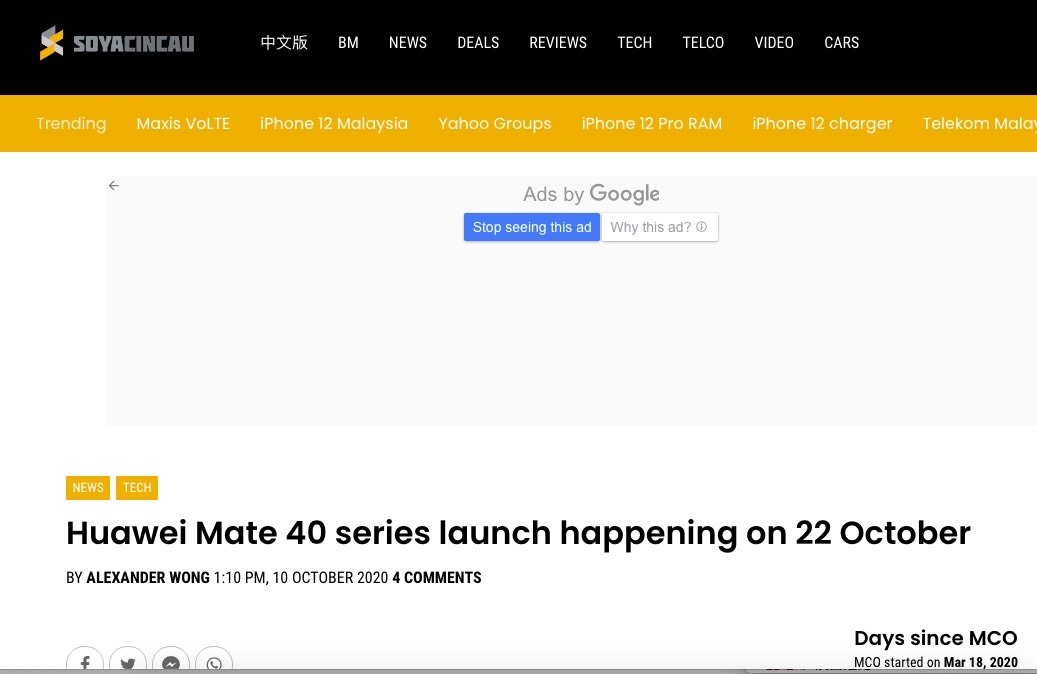Viewport: 1037px width, 674px height.
Task: Click the Why this ad? button
Action: click(x=659, y=227)
